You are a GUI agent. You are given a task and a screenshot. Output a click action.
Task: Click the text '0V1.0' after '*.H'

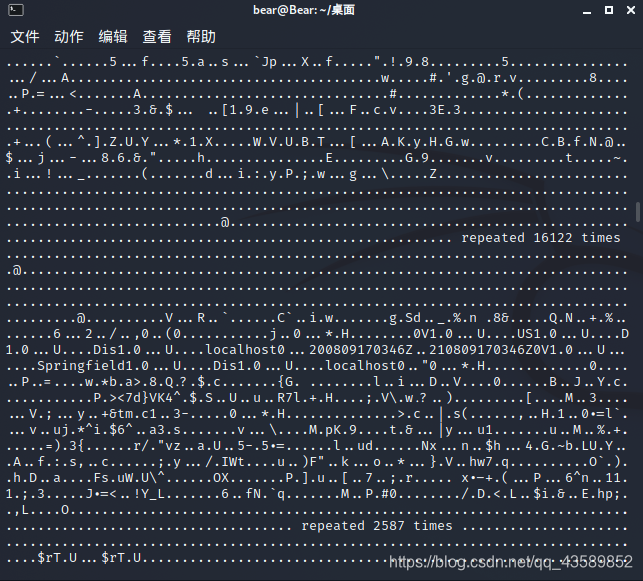pyautogui.click(x=433, y=334)
